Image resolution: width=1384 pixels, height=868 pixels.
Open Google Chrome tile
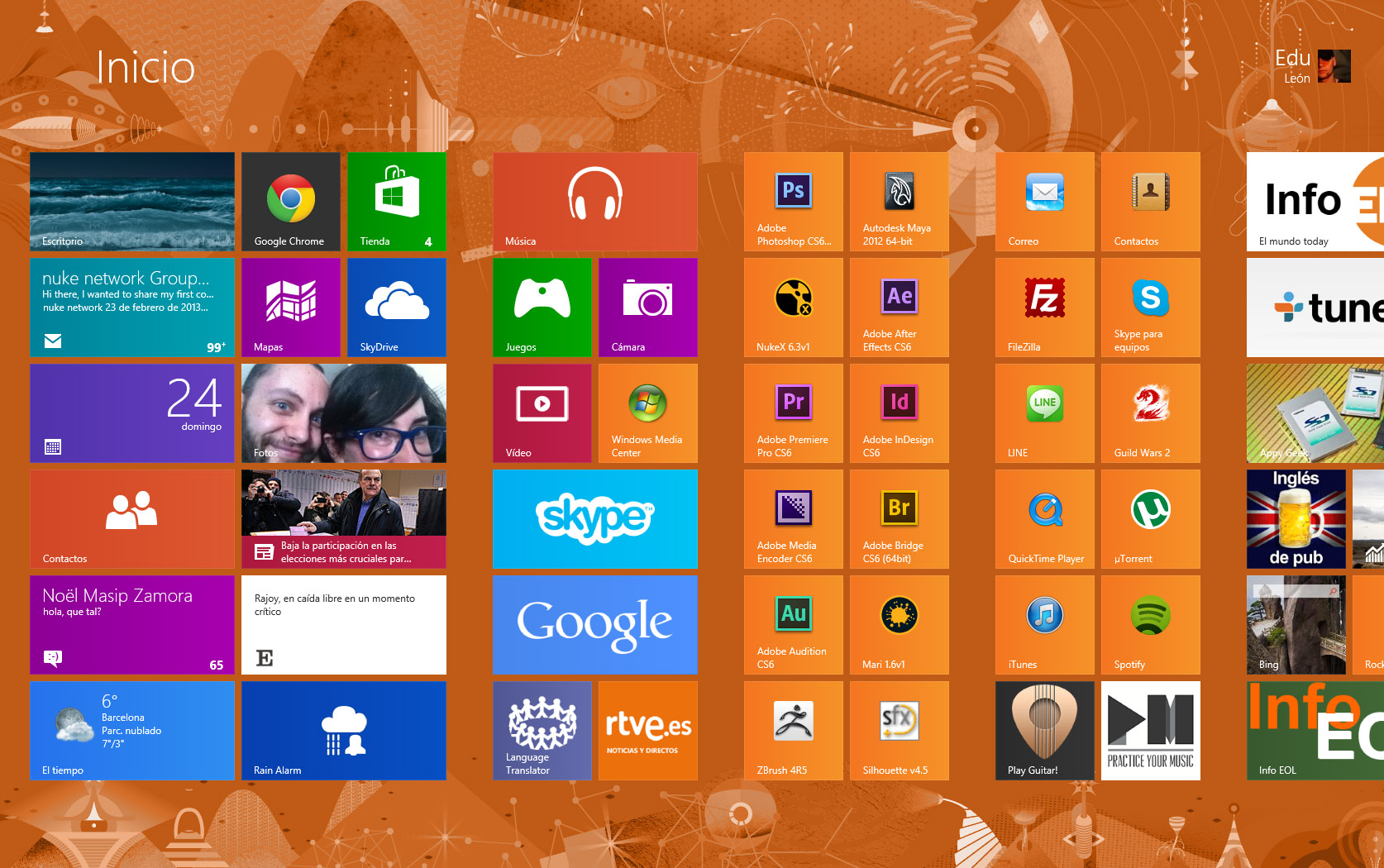click(x=290, y=202)
